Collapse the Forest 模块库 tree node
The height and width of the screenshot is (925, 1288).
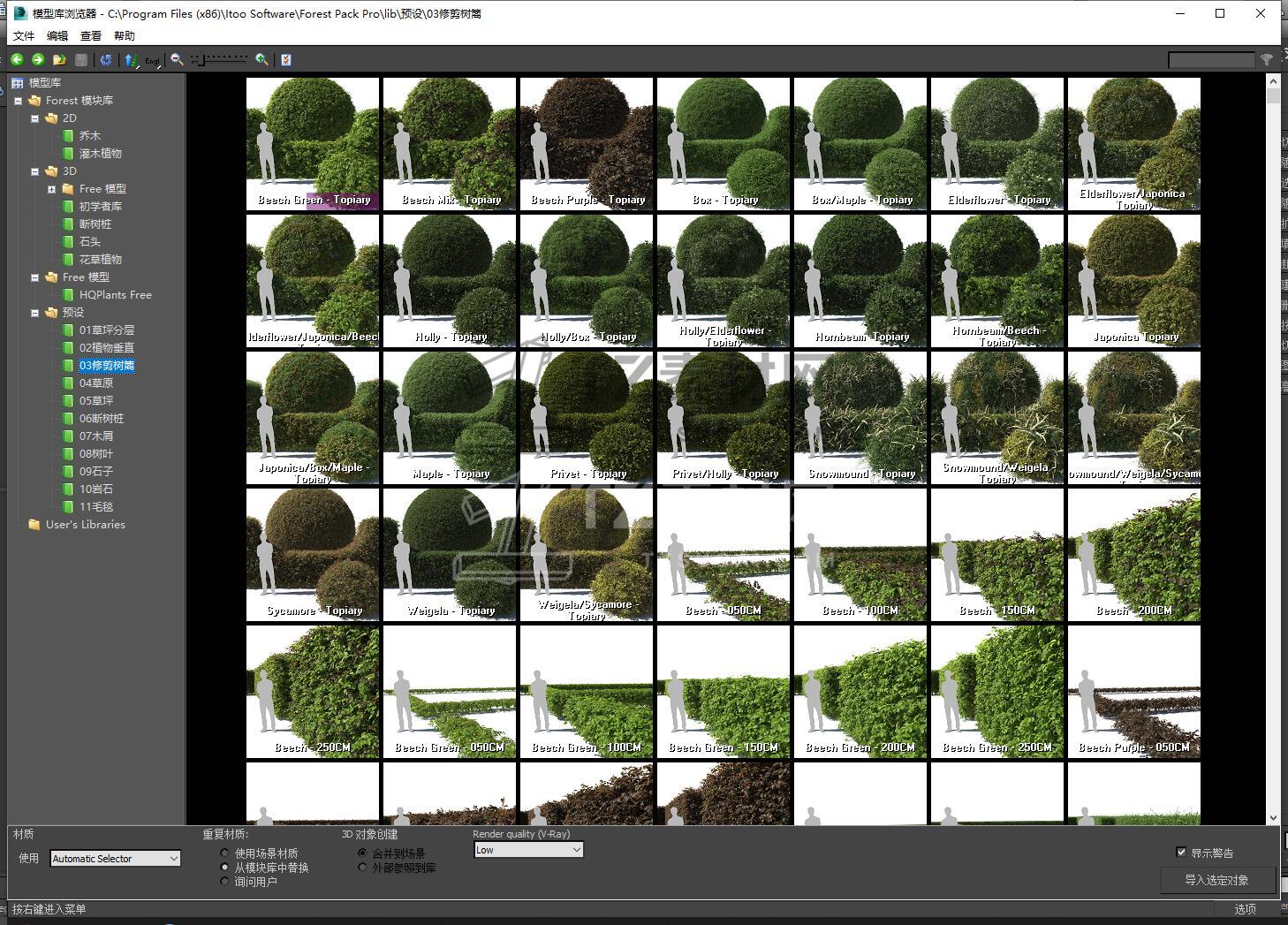click(18, 101)
